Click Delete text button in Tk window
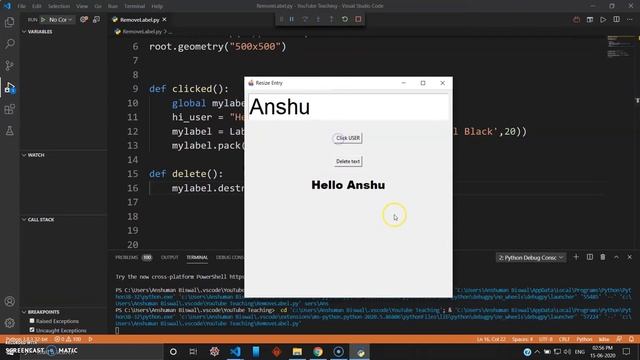The height and width of the screenshot is (360, 640). coord(348,161)
